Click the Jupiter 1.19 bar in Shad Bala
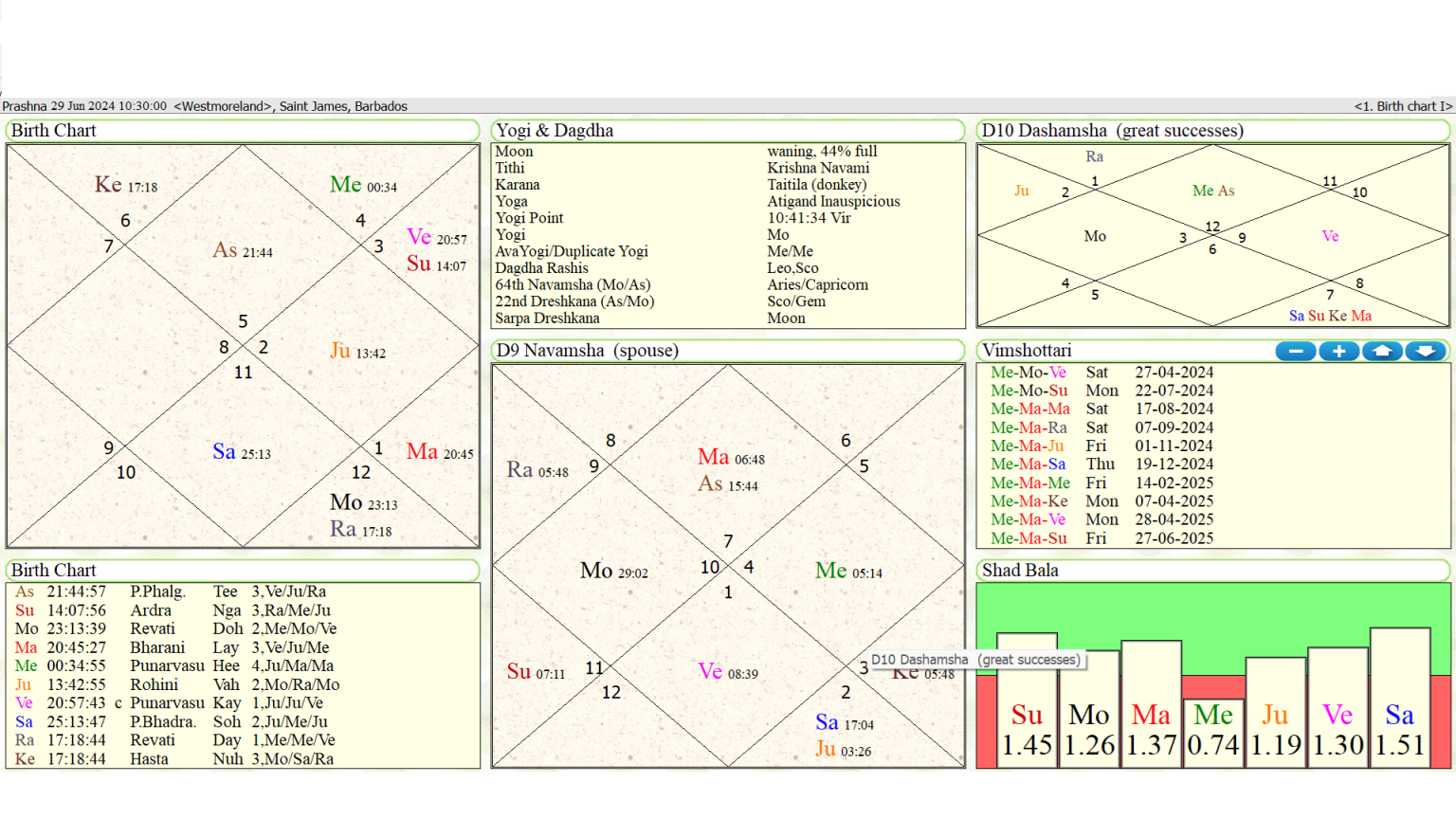The image size is (1456, 819). point(1276,712)
